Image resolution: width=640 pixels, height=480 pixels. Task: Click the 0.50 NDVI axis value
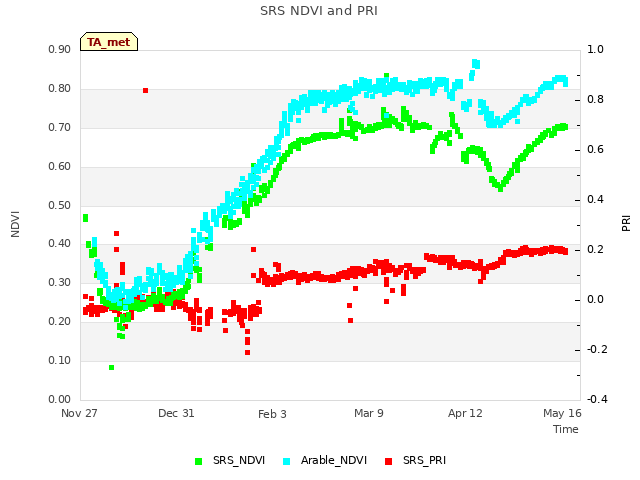pos(60,205)
